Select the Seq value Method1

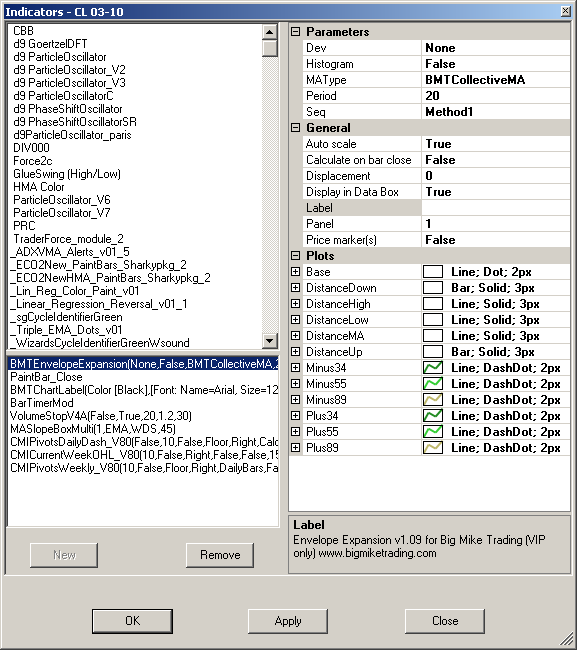(496, 112)
